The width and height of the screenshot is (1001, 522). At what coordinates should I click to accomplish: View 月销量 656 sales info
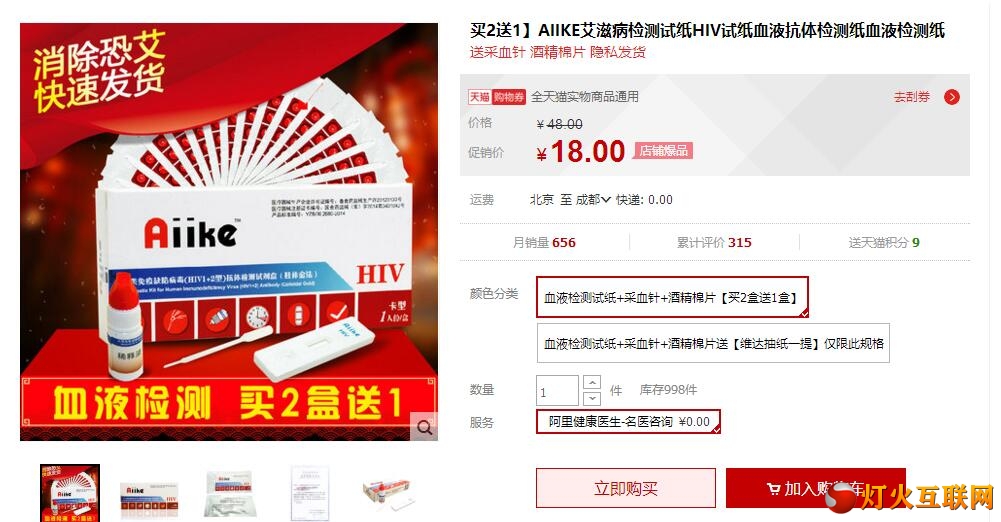[544, 242]
